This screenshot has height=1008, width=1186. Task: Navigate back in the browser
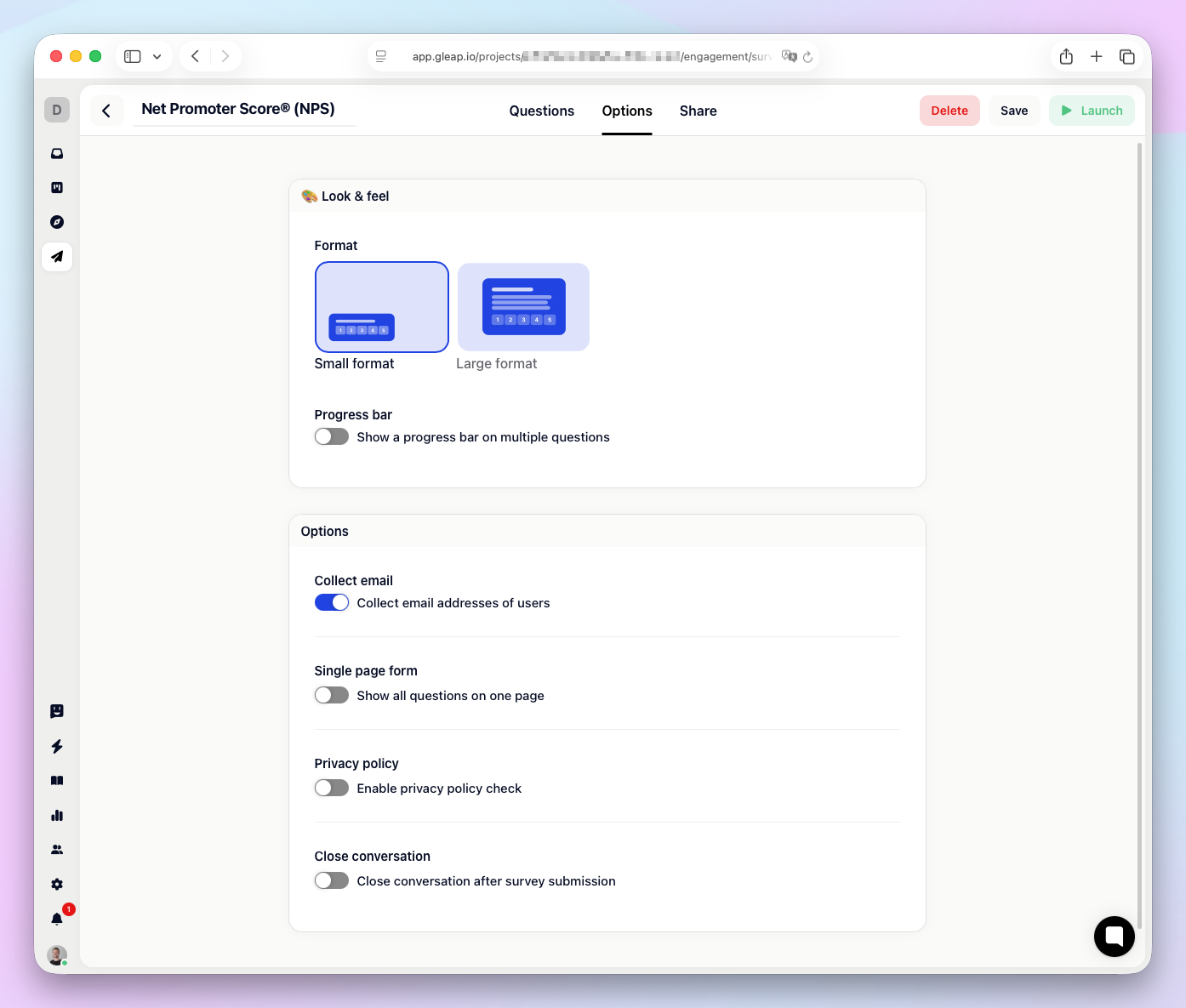pos(196,56)
